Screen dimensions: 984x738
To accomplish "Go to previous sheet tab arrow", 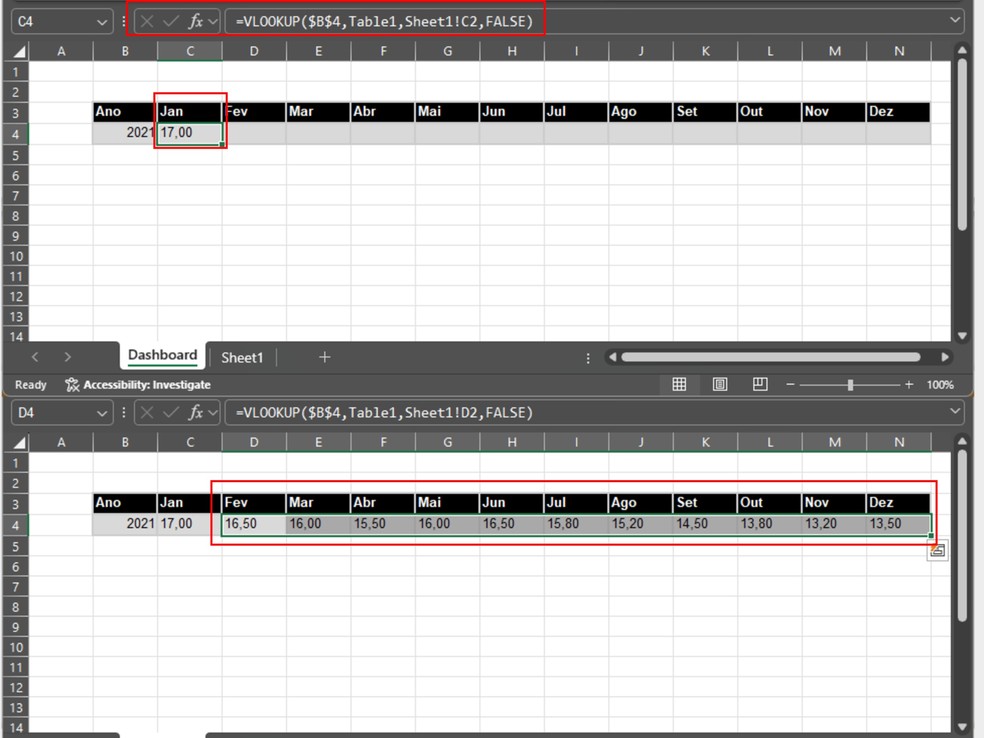I will click(x=35, y=357).
